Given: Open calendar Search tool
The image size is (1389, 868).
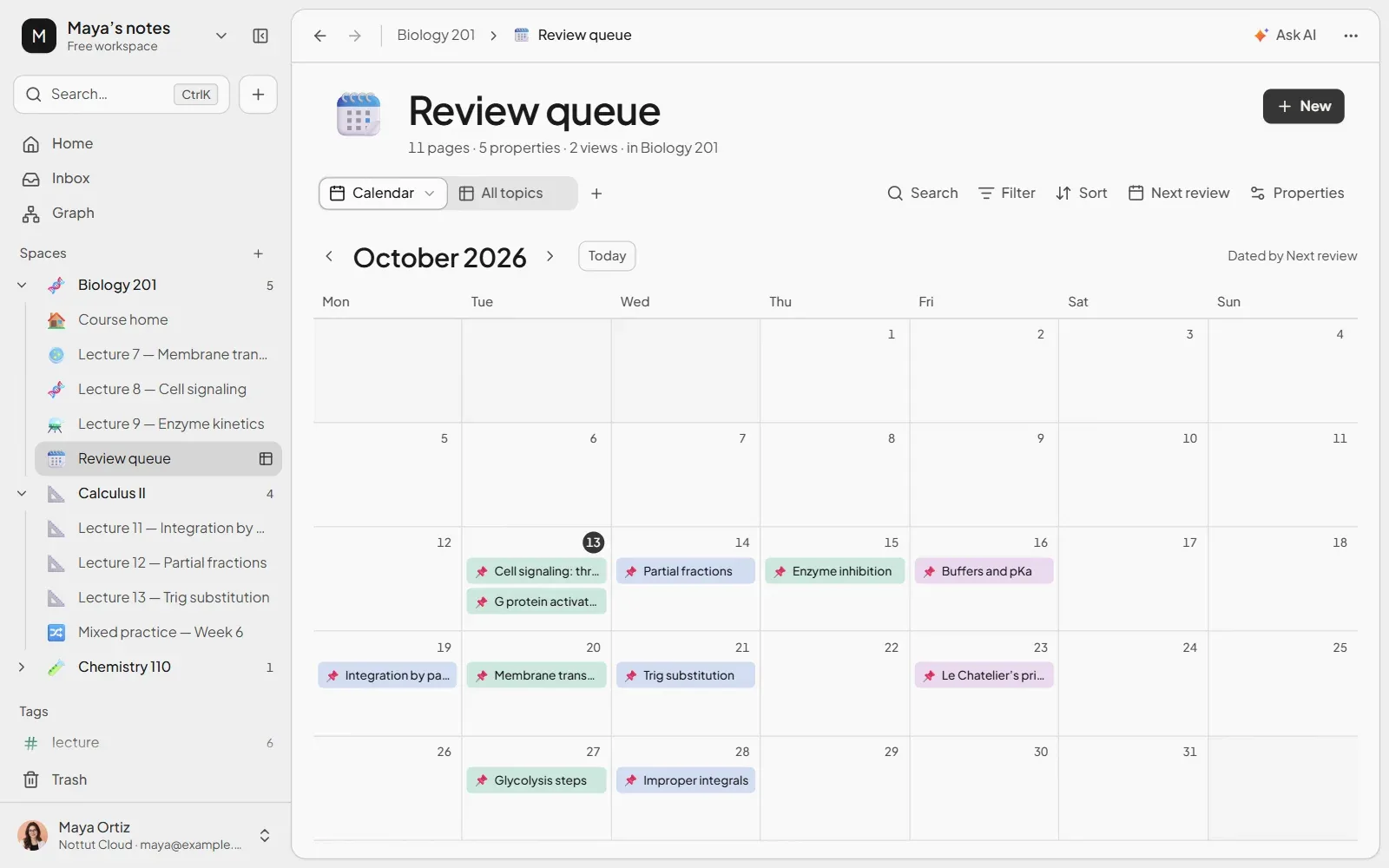Looking at the screenshot, I should [x=923, y=194].
